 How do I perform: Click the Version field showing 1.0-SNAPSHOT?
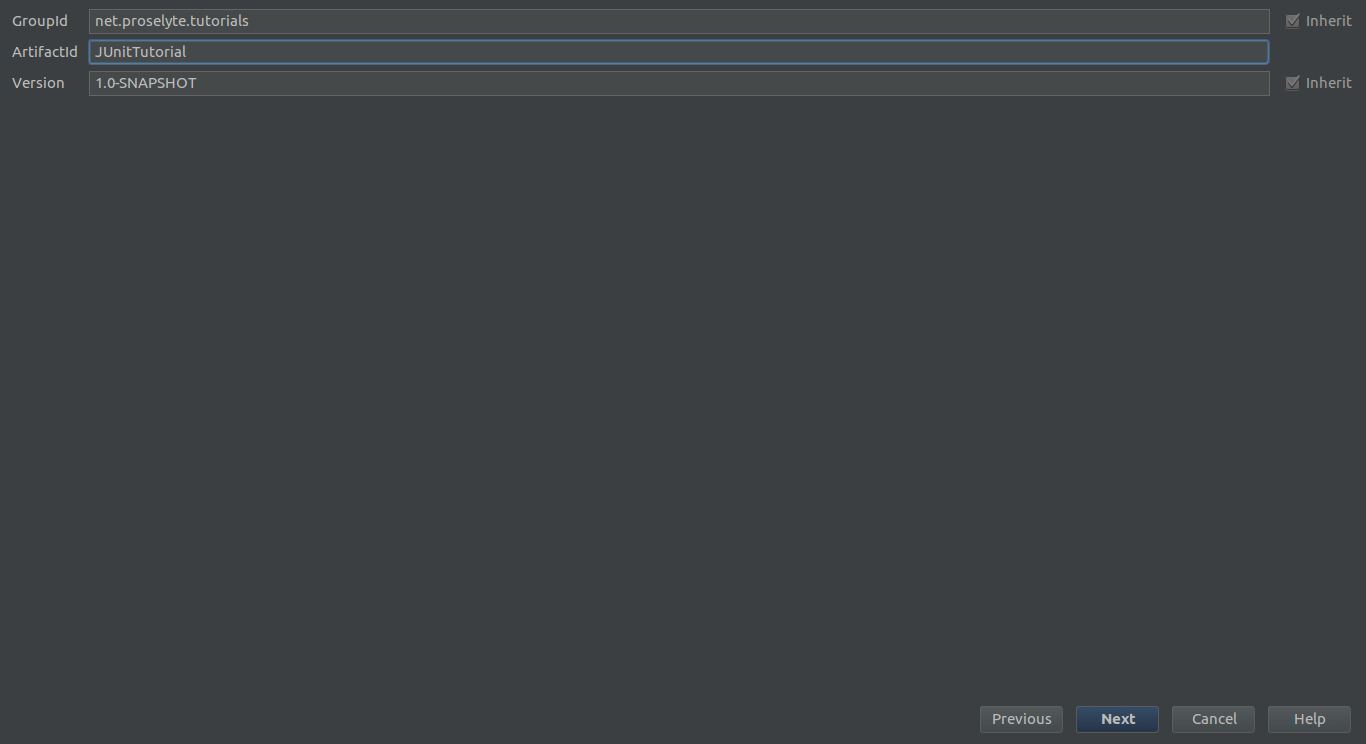pos(679,83)
